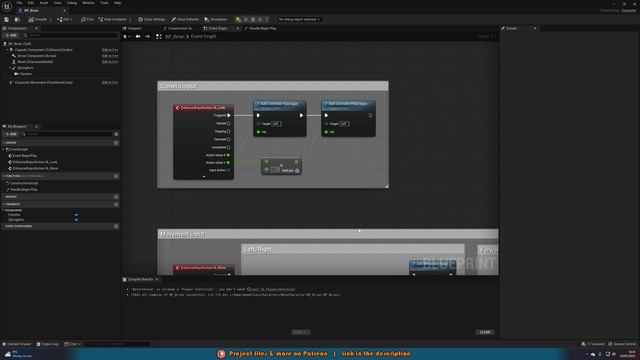Image resolution: width=640 pixels, height=360 pixels.
Task: Open the My Blueprint settings gear
Action: [x=116, y=134]
